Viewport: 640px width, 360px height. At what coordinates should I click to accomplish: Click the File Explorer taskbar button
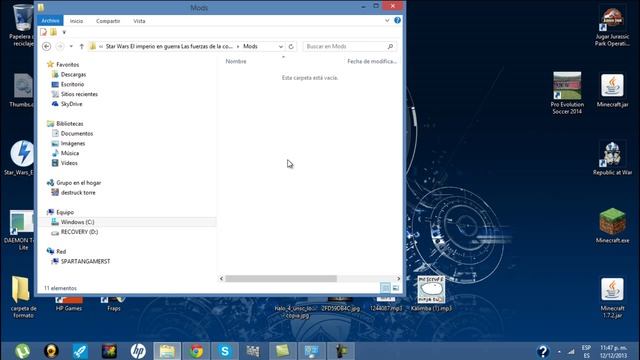point(167,351)
